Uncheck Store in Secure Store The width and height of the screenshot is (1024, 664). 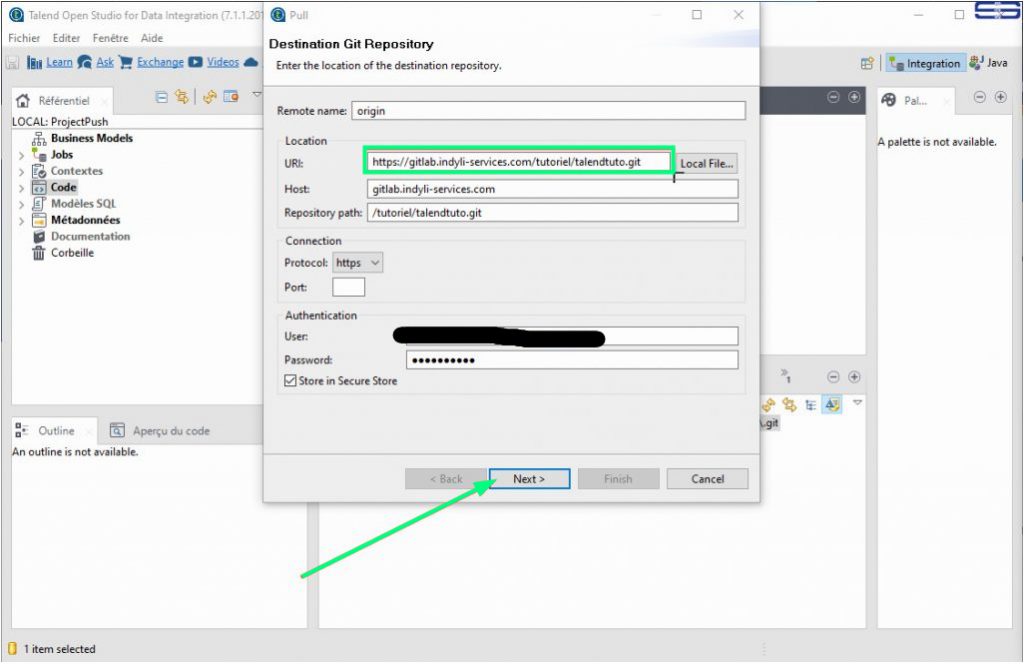(291, 381)
